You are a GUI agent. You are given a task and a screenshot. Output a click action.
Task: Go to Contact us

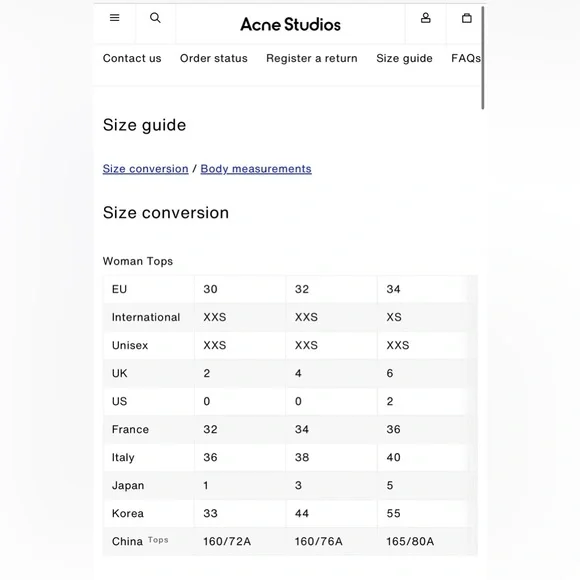click(x=132, y=58)
